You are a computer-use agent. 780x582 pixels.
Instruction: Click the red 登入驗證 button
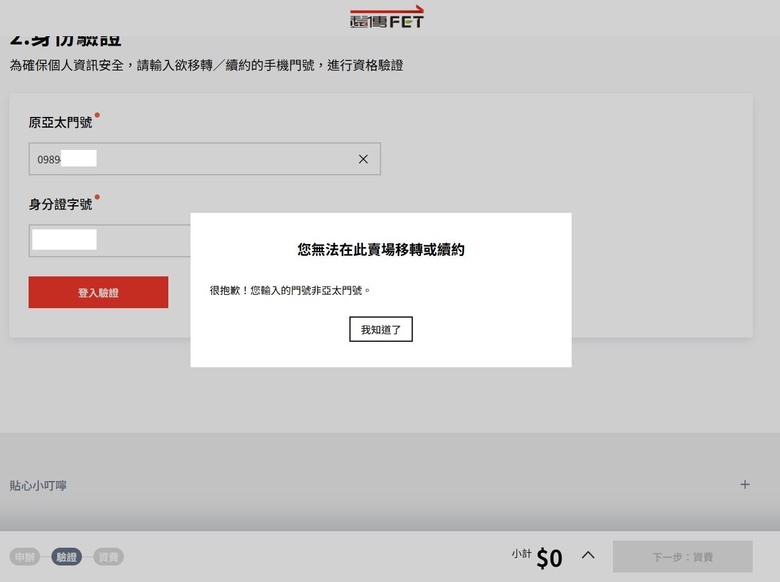pyautogui.click(x=98, y=292)
